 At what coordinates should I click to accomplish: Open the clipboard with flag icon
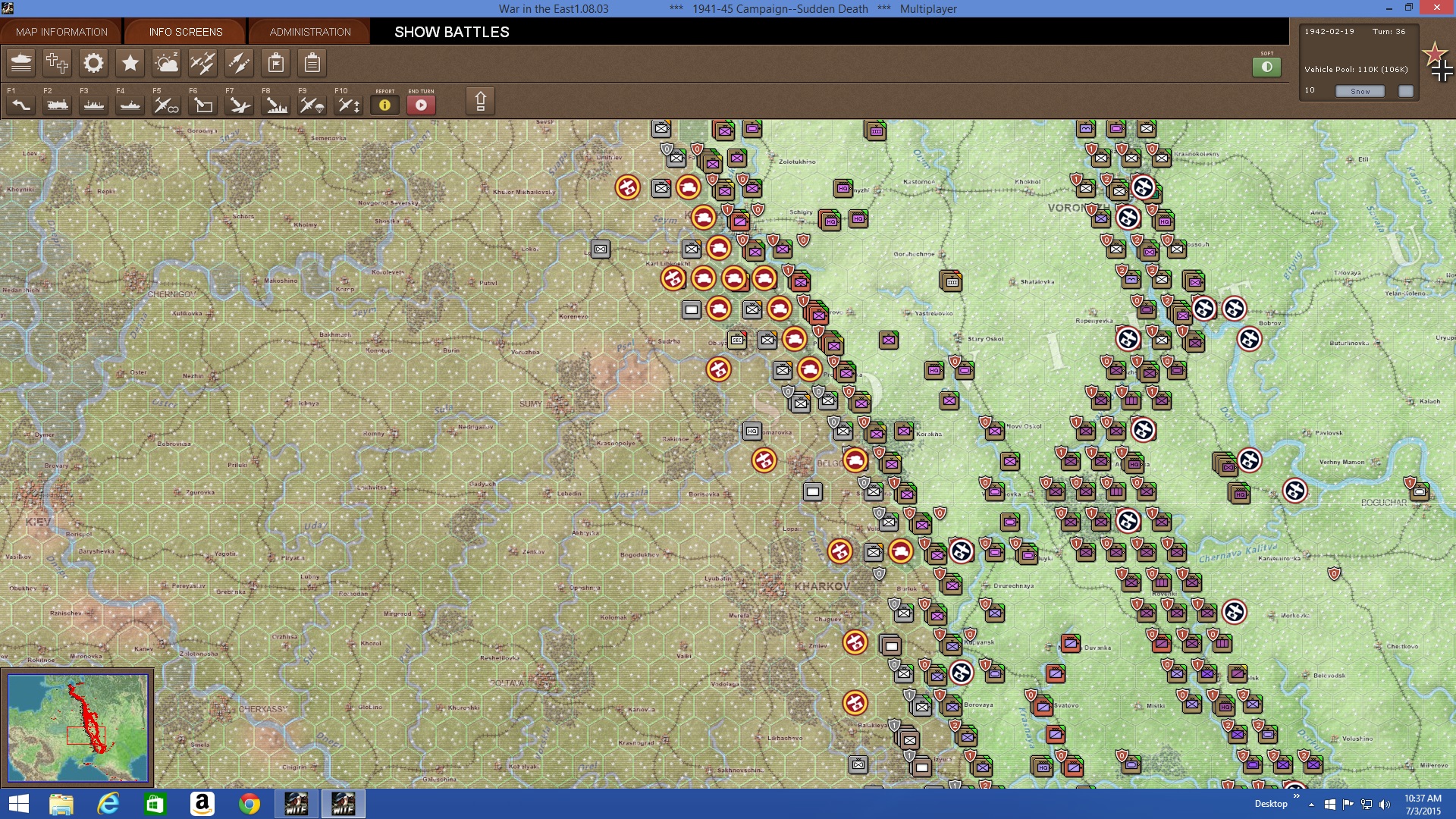[x=276, y=63]
